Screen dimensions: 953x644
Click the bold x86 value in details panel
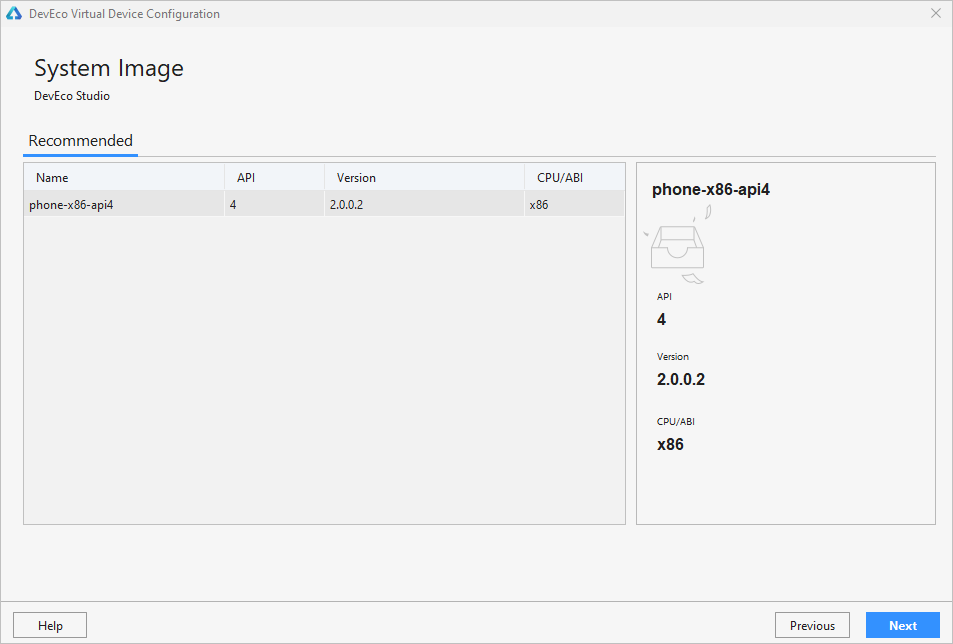[670, 445]
